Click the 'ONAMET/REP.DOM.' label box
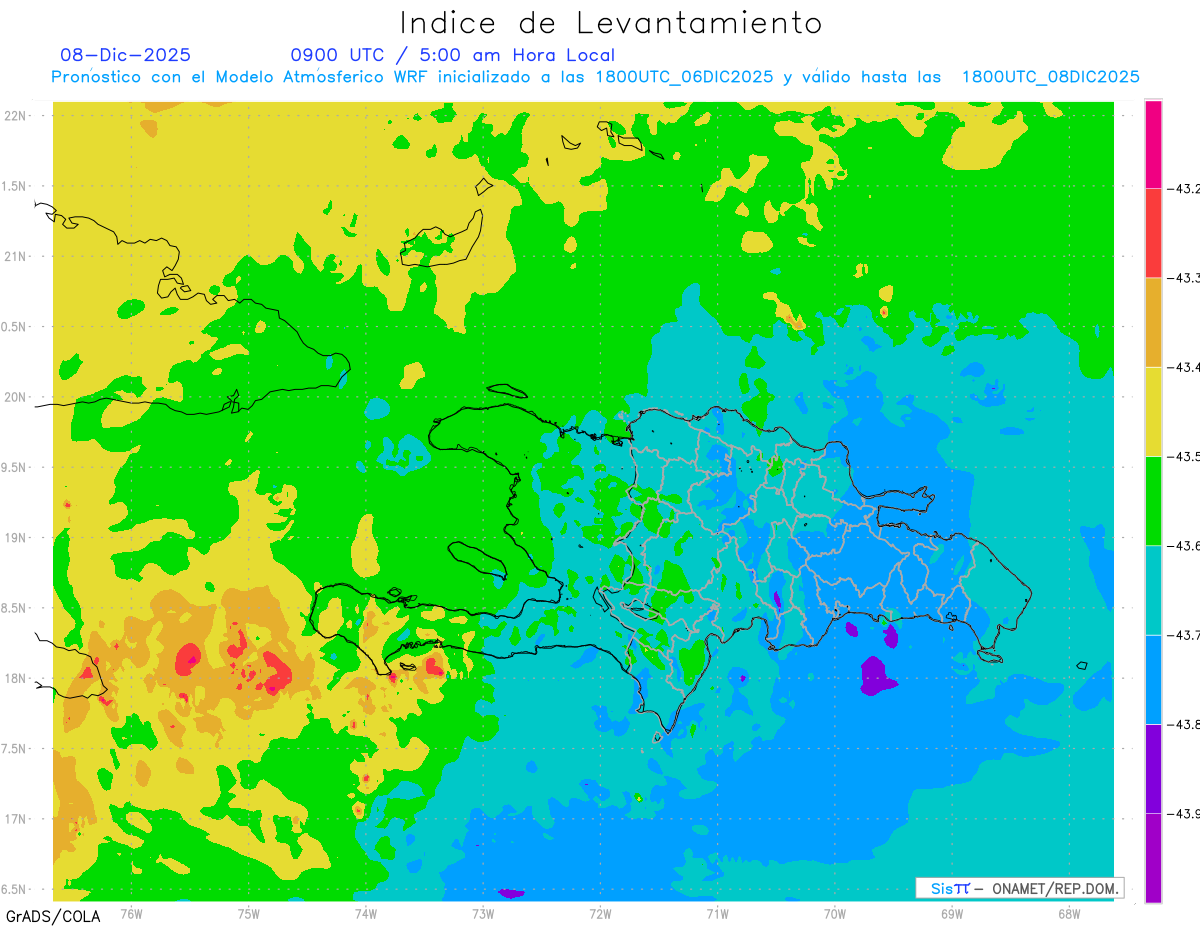 click(x=1019, y=888)
